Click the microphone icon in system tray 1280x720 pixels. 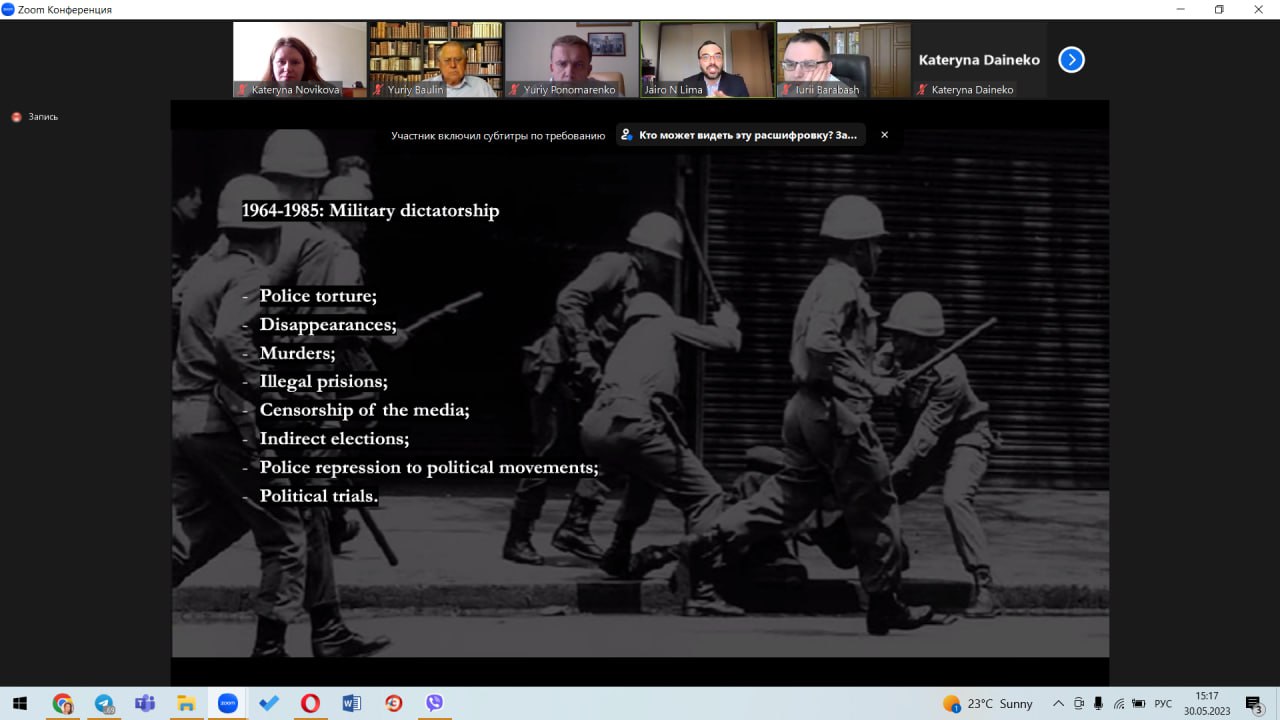click(1098, 703)
